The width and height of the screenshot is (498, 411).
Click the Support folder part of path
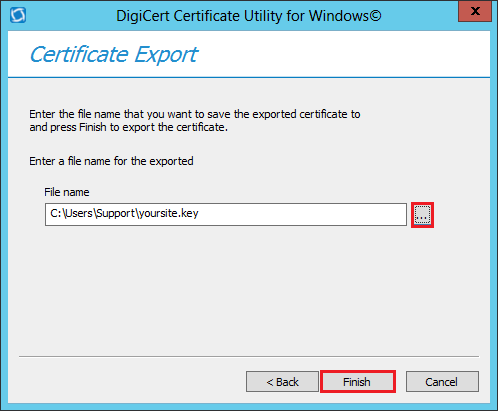[x=115, y=213]
